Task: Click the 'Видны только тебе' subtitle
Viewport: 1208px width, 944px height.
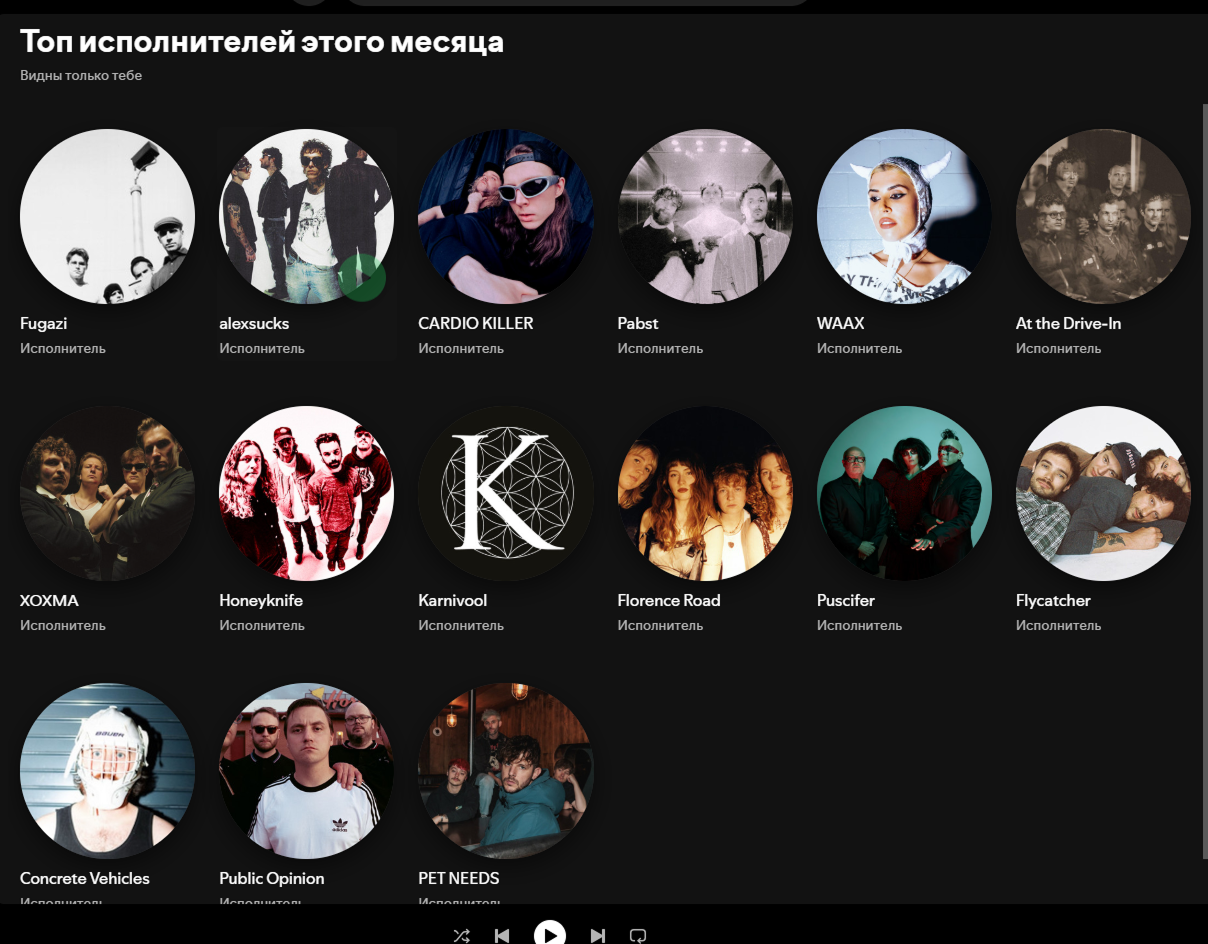Action: 81,75
